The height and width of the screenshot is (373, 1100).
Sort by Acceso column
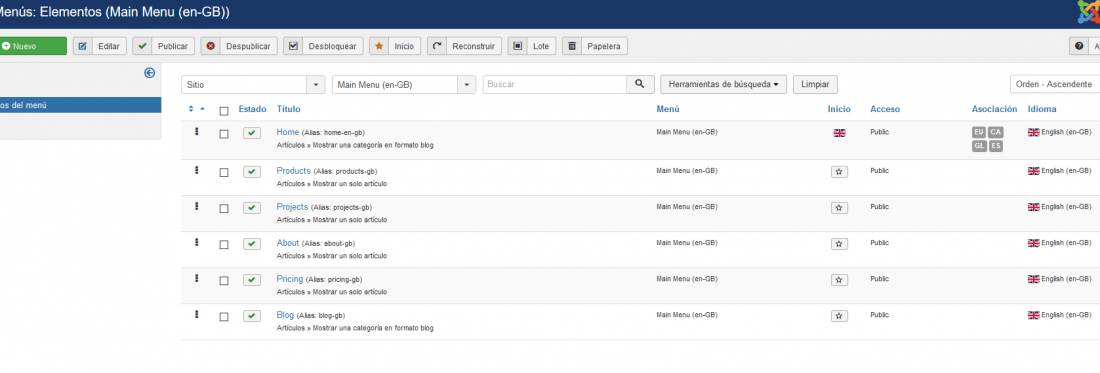pos(885,109)
